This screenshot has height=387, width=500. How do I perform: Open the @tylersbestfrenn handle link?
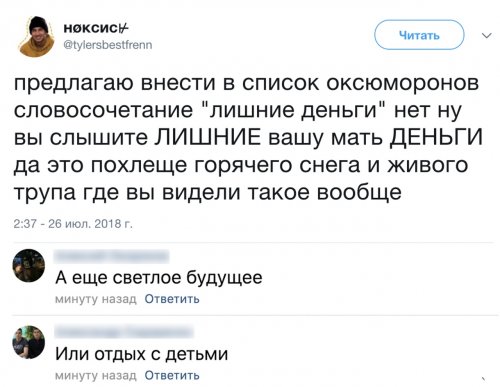pyautogui.click(x=108, y=44)
